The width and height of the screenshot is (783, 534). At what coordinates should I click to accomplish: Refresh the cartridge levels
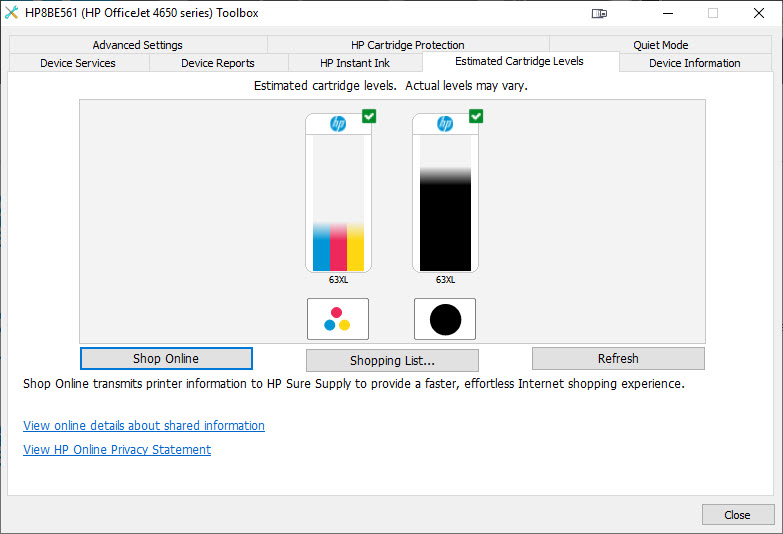618,359
